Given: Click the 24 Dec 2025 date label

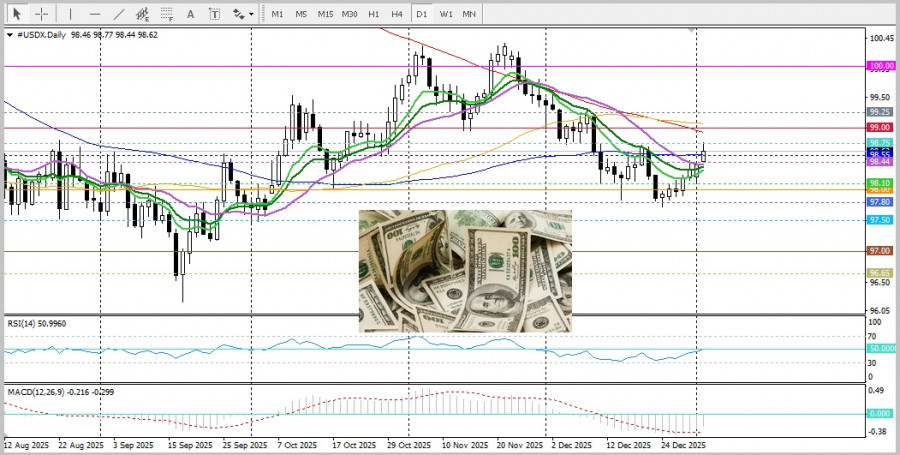Looking at the screenshot, I should pyautogui.click(x=683, y=445).
